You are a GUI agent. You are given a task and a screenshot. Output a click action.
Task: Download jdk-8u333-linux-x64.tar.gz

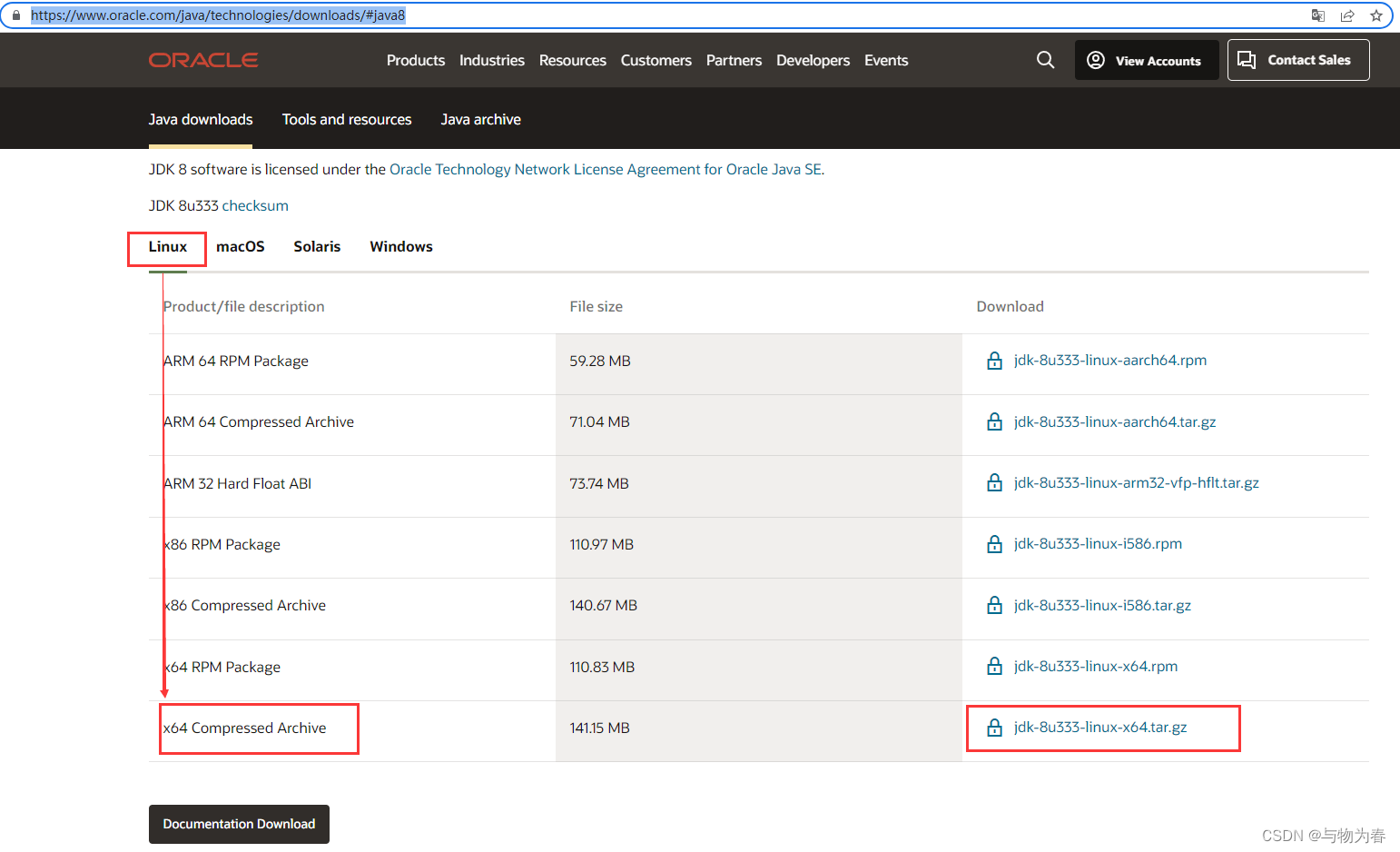(x=1100, y=727)
